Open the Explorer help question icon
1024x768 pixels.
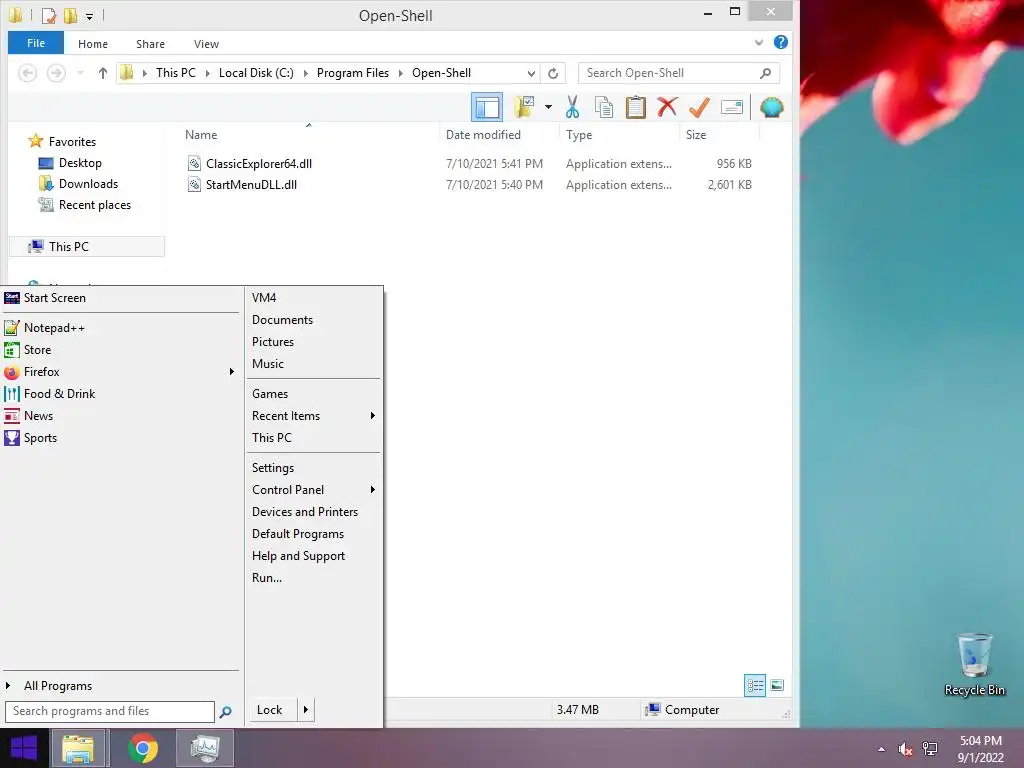pyautogui.click(x=780, y=42)
